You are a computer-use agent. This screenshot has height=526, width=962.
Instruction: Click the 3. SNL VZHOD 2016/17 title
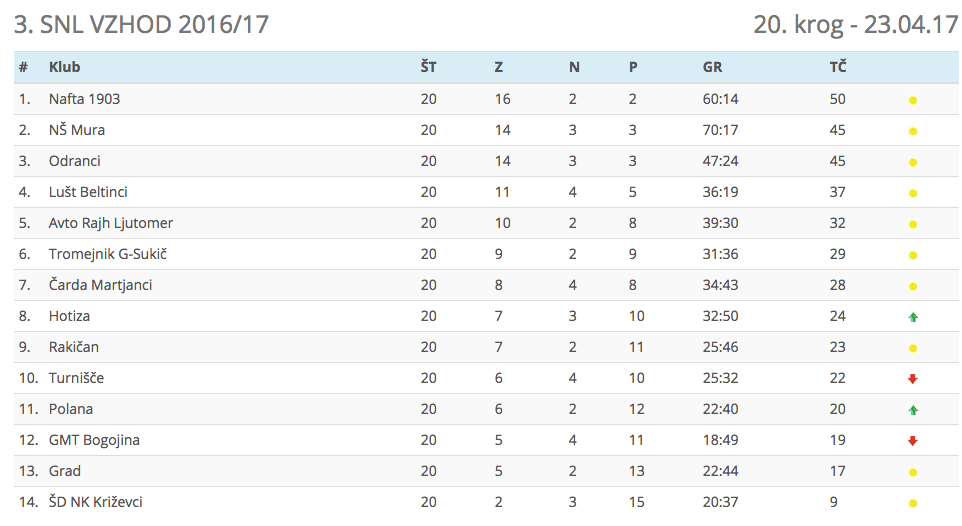(x=141, y=24)
